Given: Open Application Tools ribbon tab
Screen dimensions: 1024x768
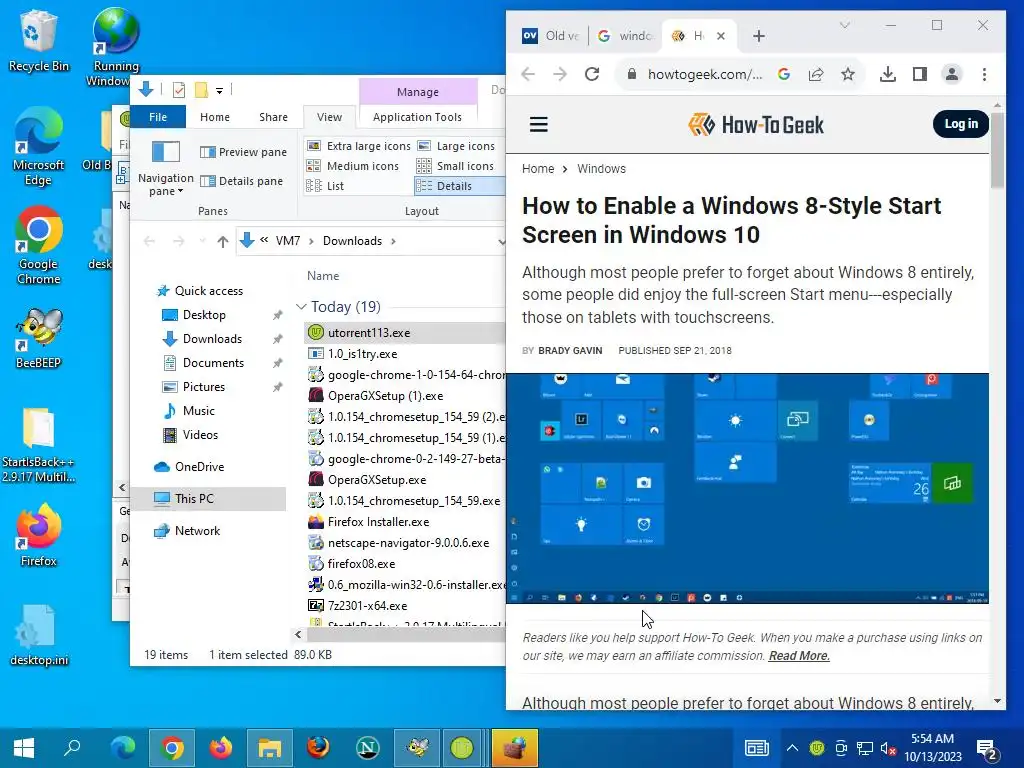Looking at the screenshot, I should point(417,117).
